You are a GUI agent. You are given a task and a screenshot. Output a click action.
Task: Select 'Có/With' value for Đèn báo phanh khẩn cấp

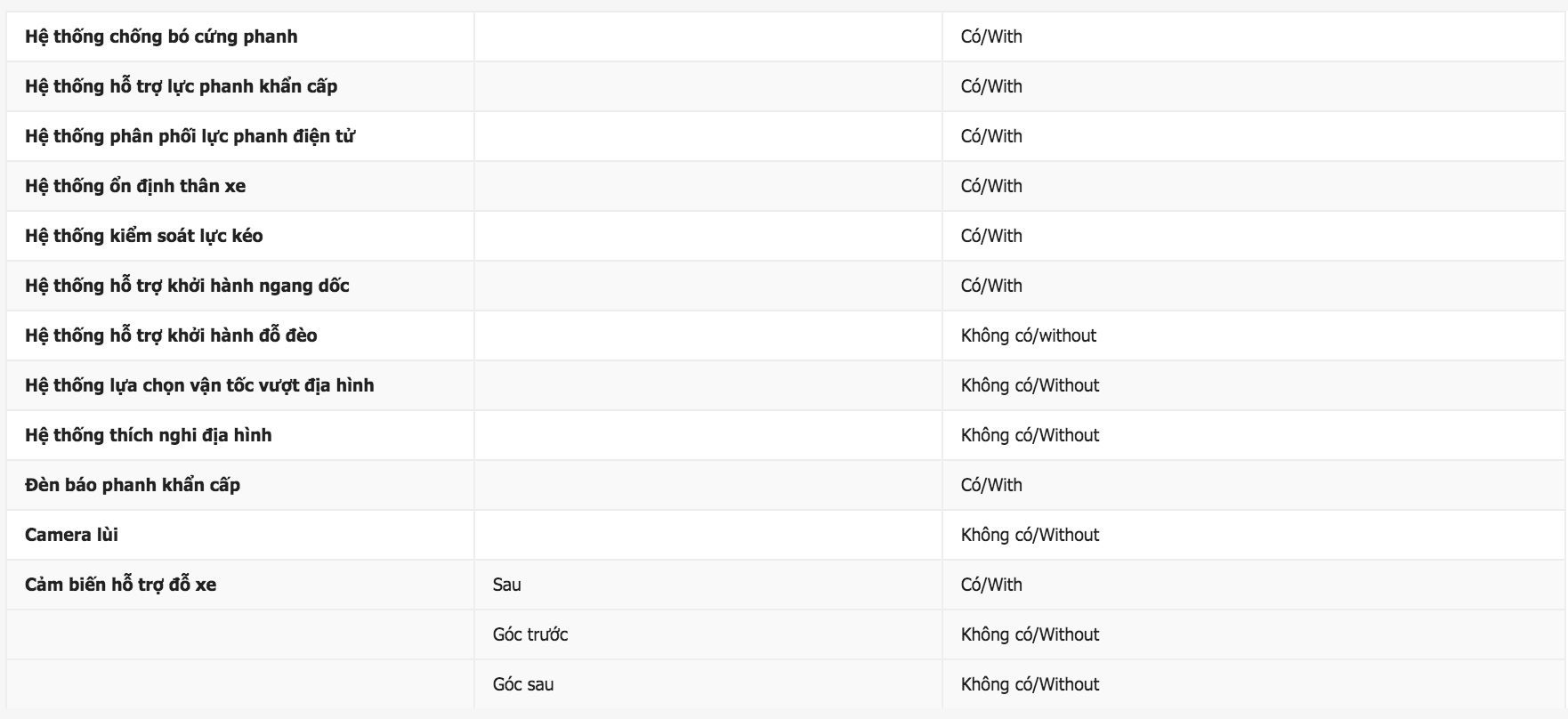coord(991,485)
